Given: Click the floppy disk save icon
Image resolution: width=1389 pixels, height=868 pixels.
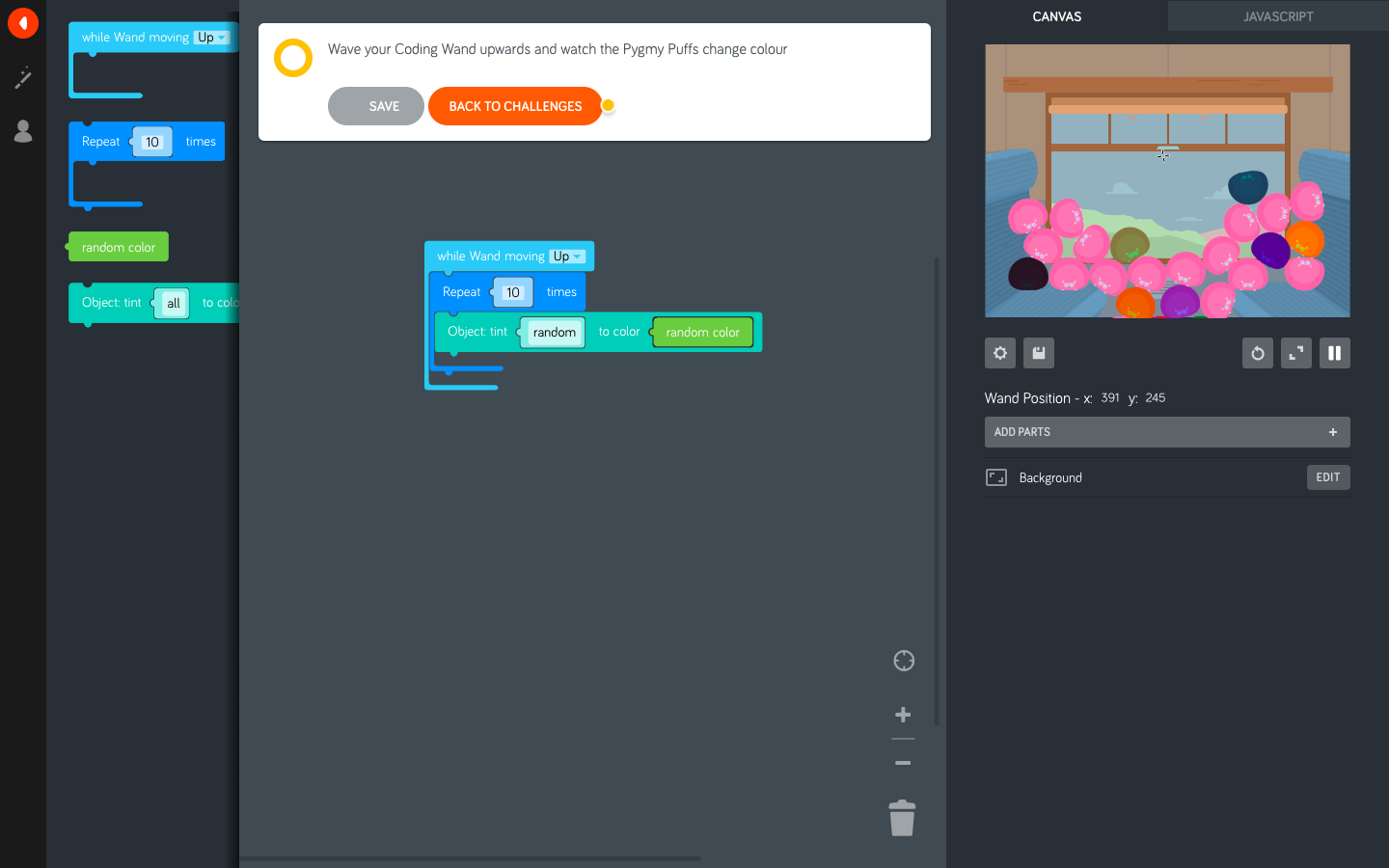Looking at the screenshot, I should (1039, 353).
